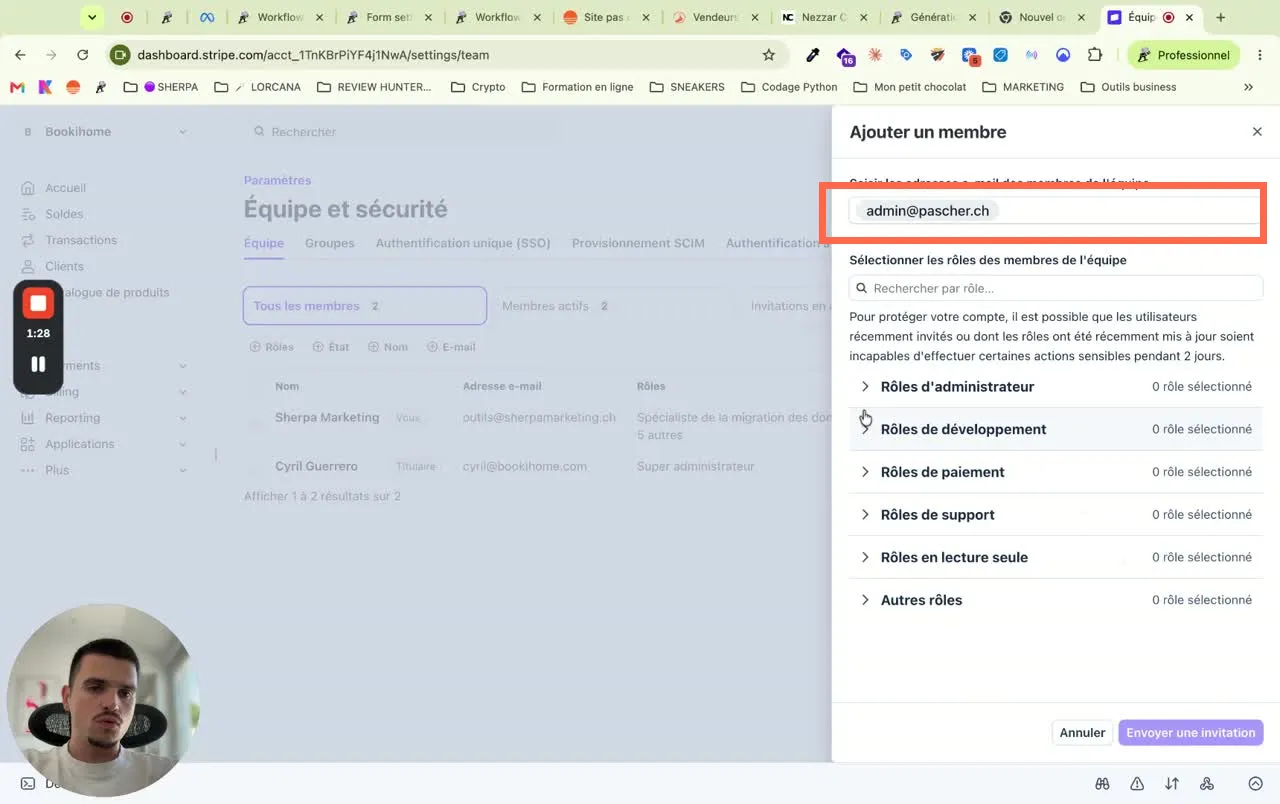
Task: Expand Rôles d'administrateur section
Action: pyautogui.click(x=1056, y=387)
